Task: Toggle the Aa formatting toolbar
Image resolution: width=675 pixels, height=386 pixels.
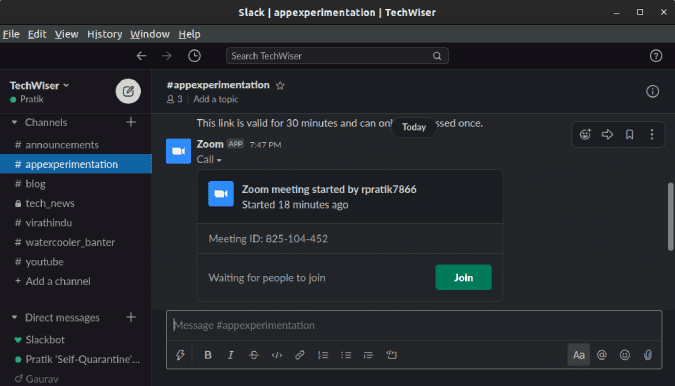Action: pyautogui.click(x=579, y=355)
